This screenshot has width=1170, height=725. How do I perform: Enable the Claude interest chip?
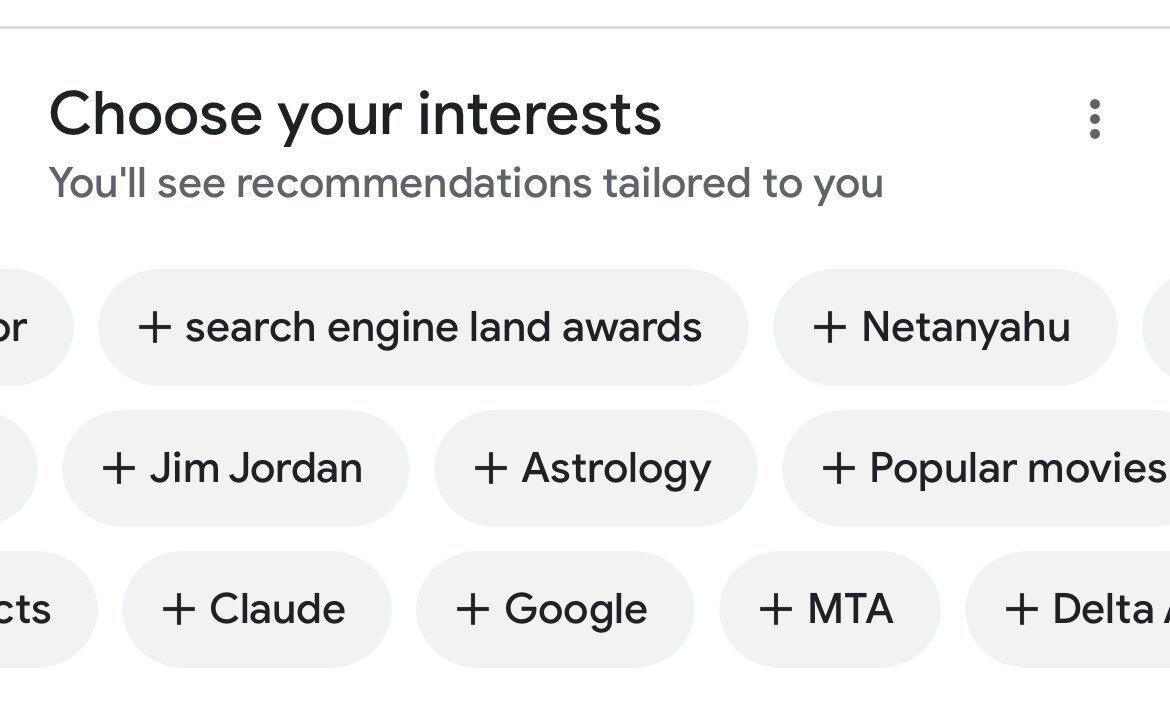(x=277, y=609)
